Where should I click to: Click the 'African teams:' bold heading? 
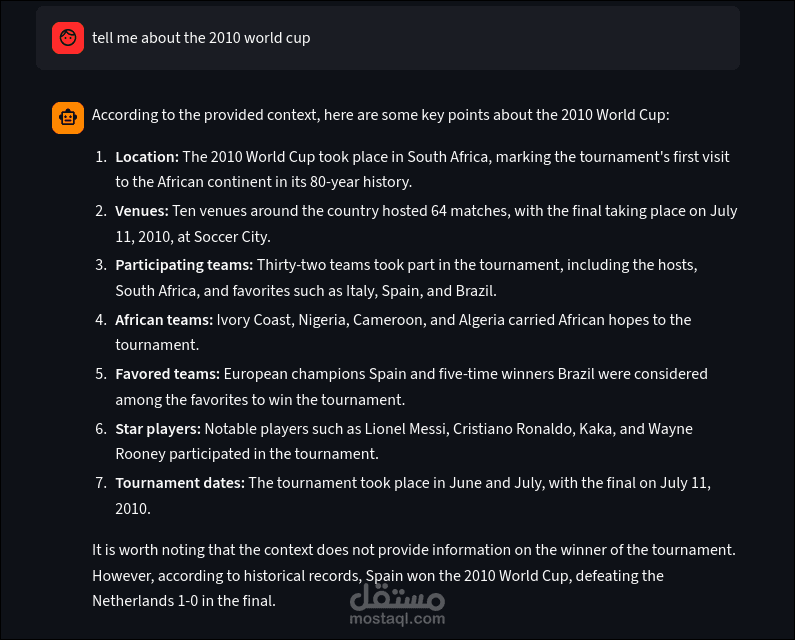(x=164, y=320)
